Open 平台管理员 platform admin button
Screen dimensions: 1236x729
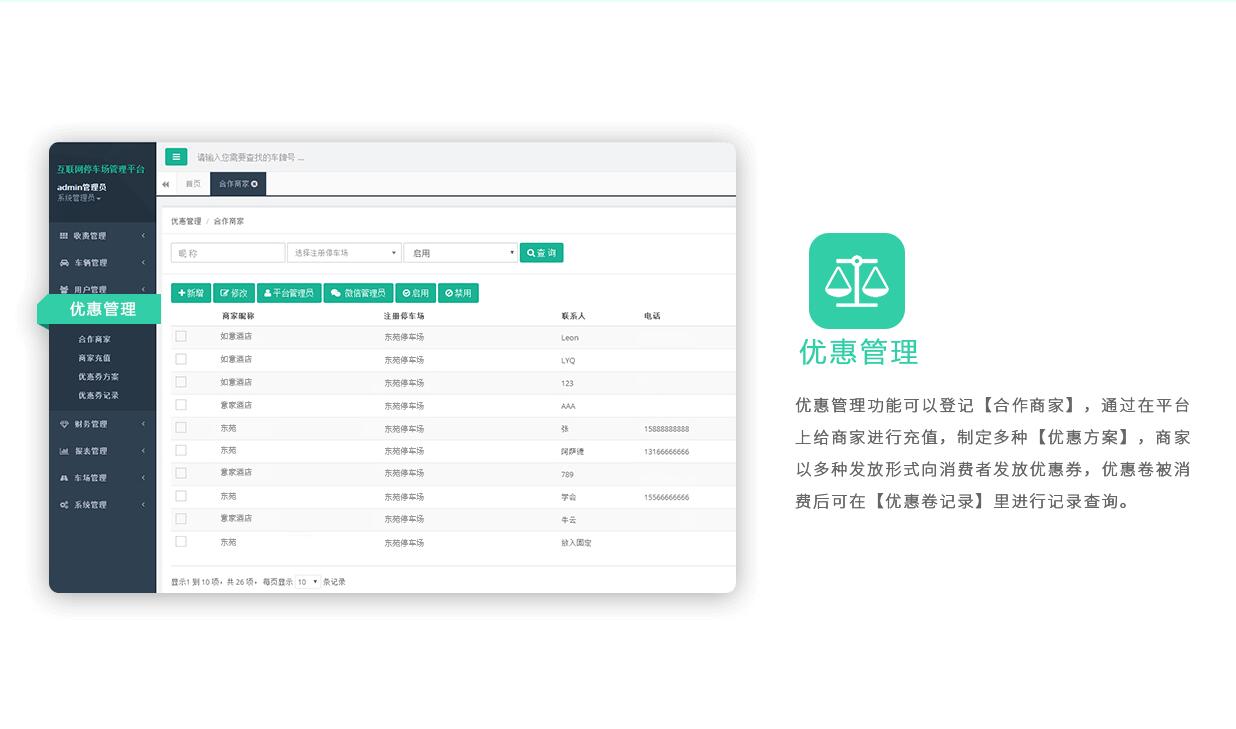[x=289, y=293]
